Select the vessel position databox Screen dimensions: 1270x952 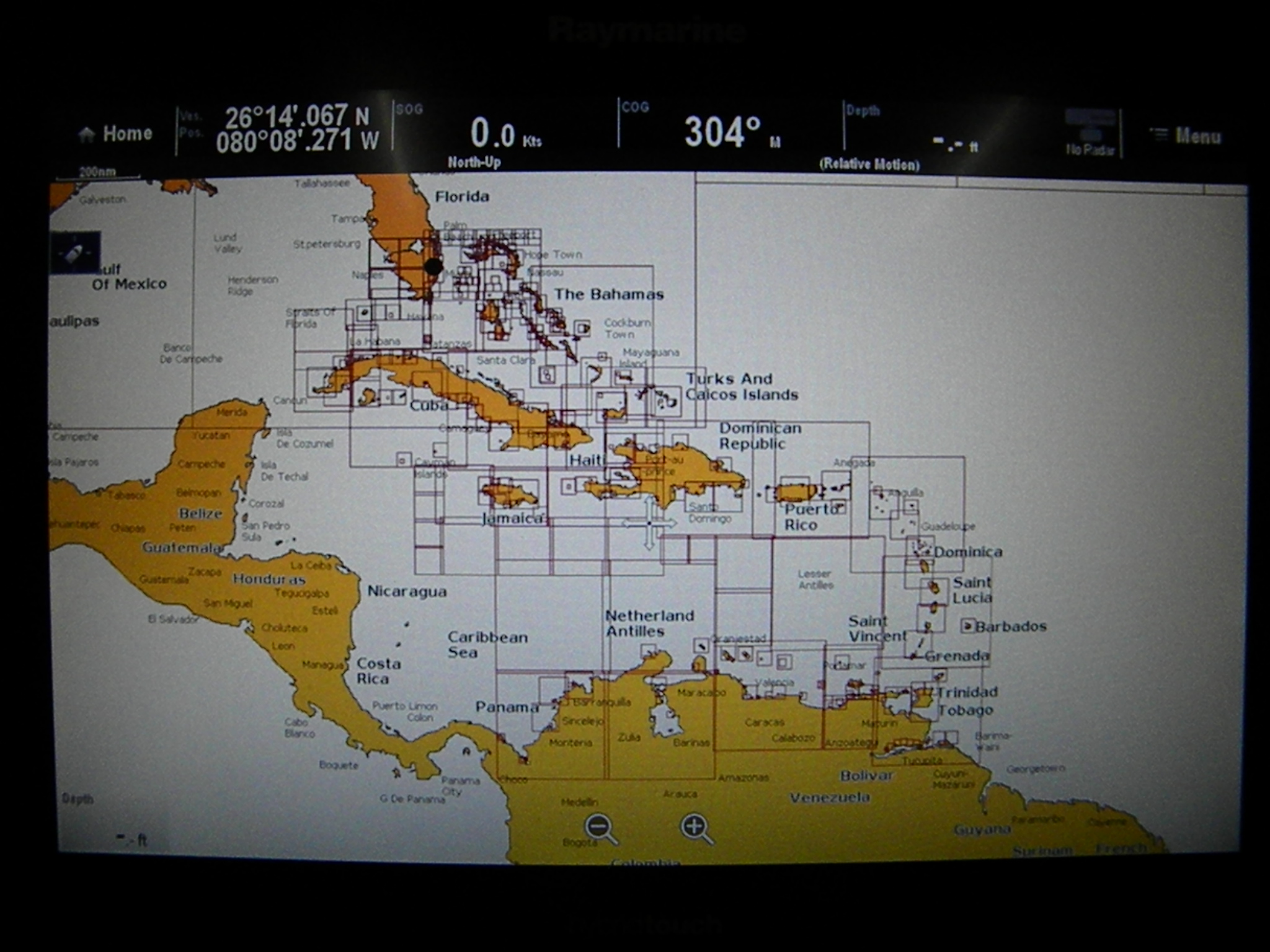(284, 129)
